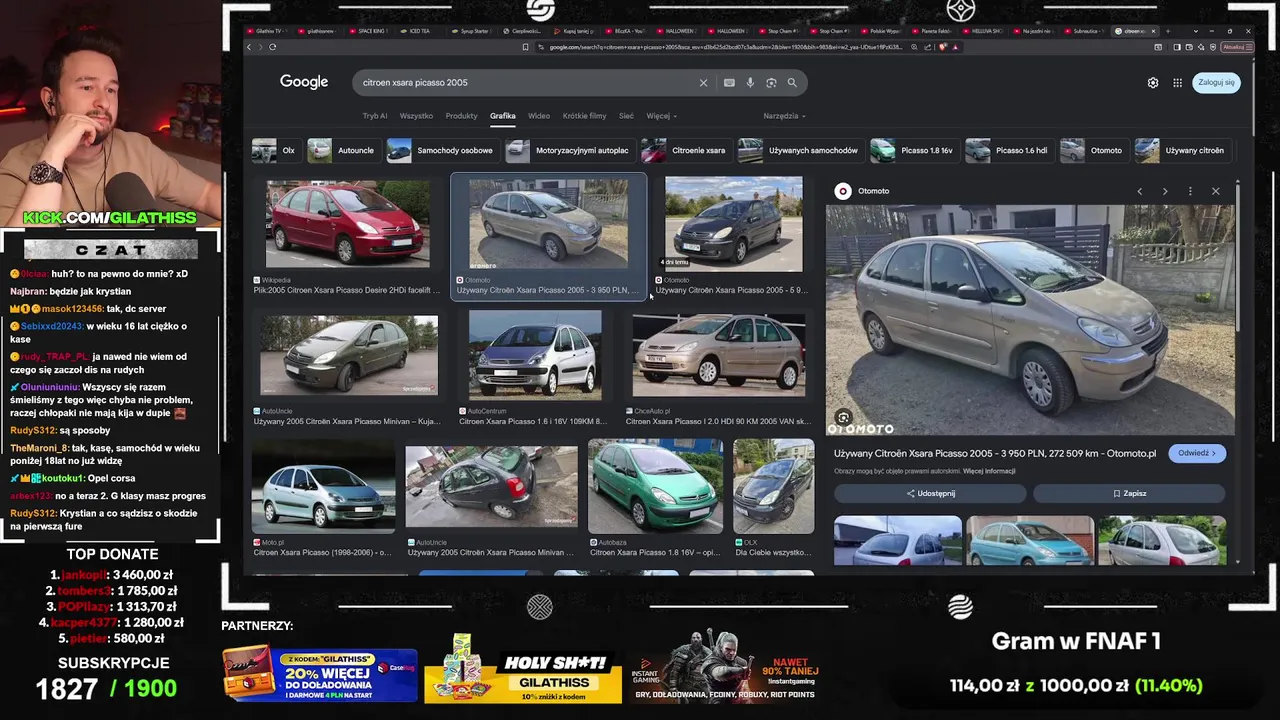The height and width of the screenshot is (720, 1280).
Task: Switch to the Wszystko results tab
Action: point(416,116)
